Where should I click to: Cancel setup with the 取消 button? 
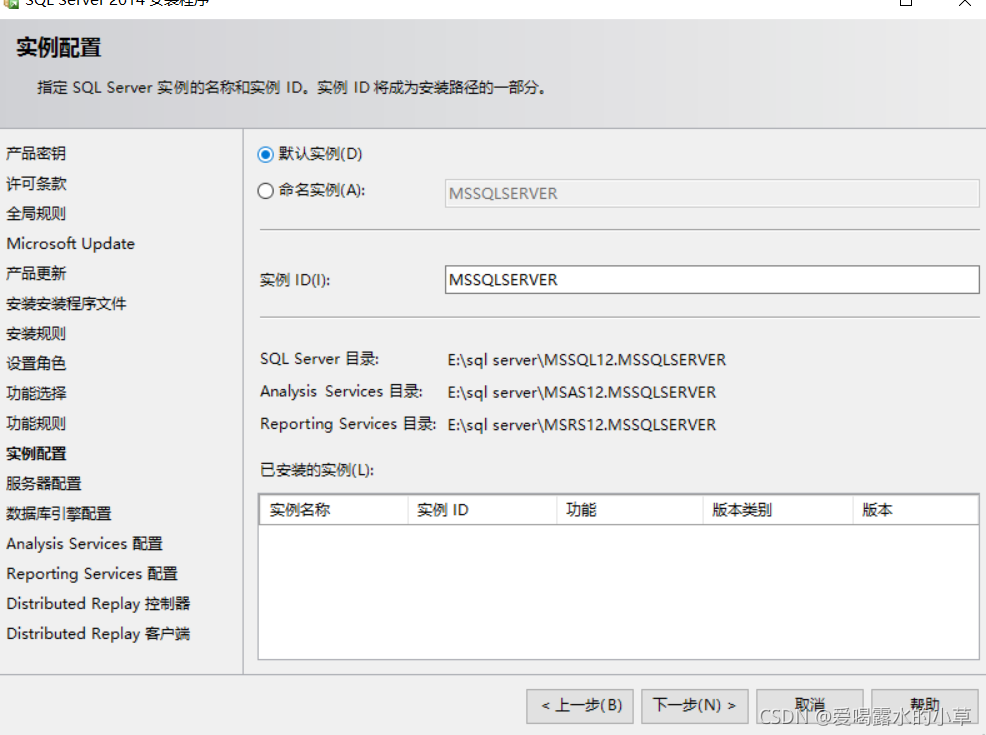point(809,705)
